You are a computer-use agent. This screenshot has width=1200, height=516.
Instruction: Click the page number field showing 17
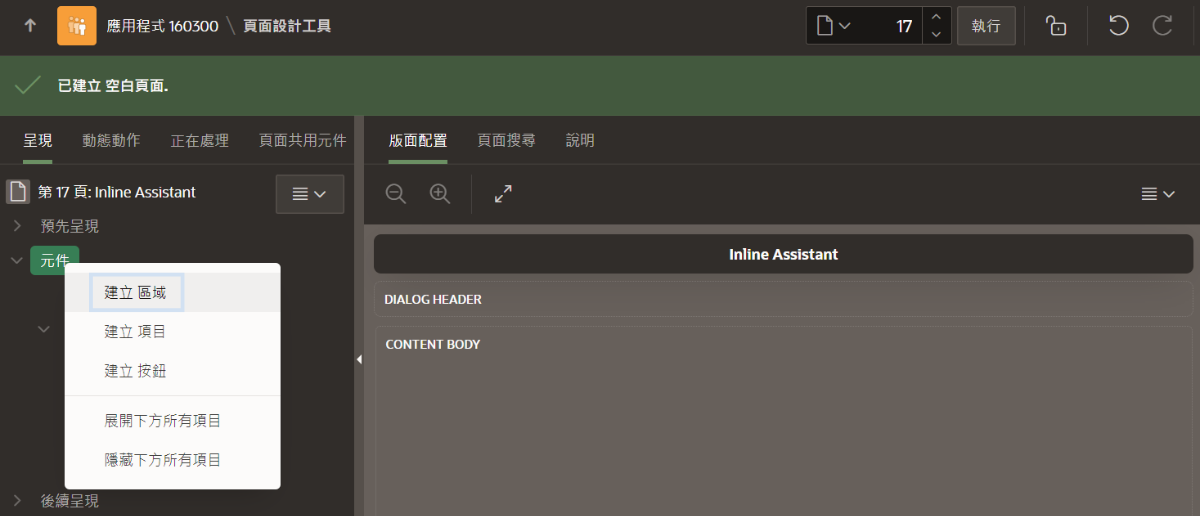click(x=891, y=26)
